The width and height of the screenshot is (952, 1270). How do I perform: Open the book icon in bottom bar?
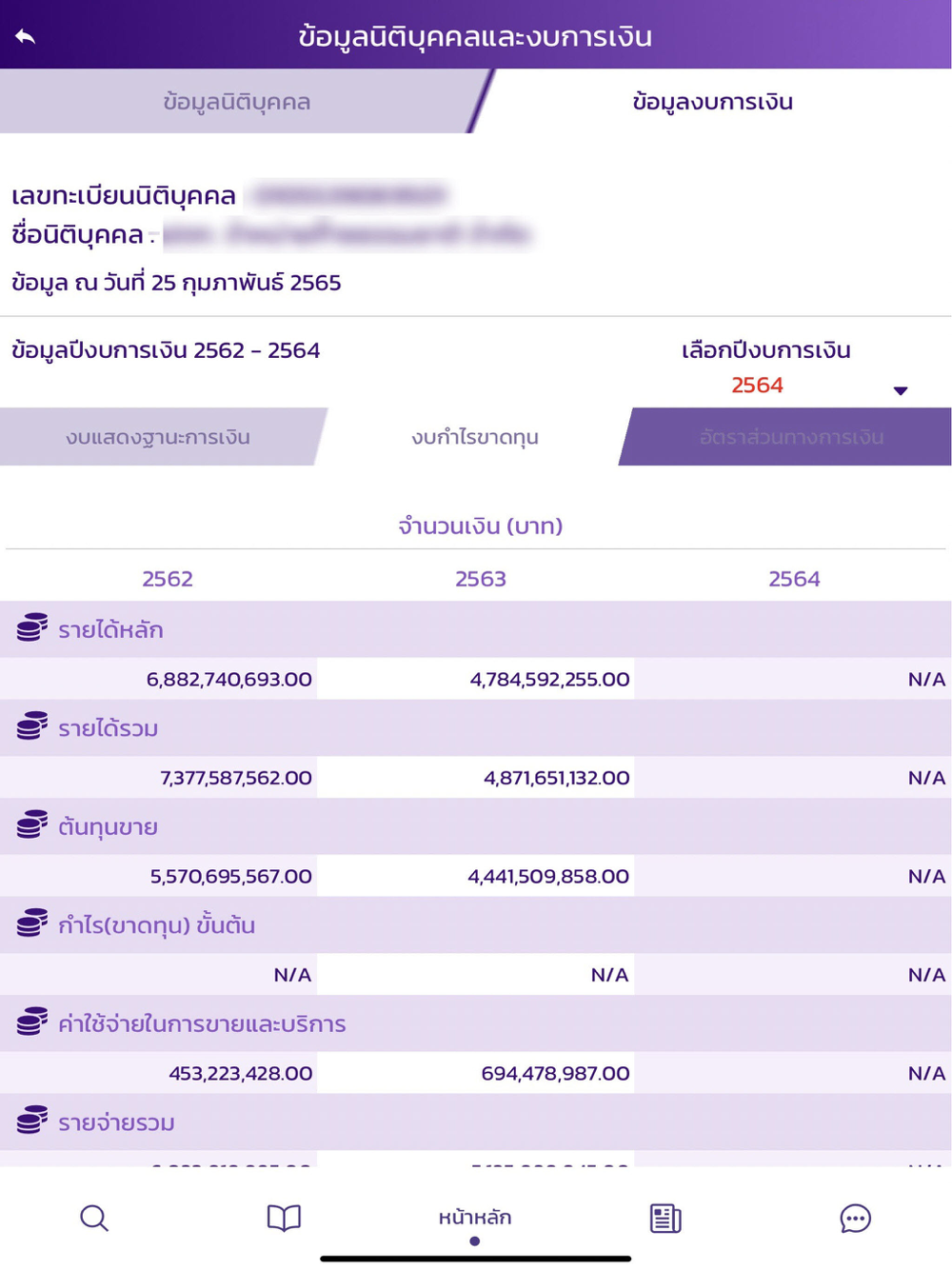[x=284, y=1218]
